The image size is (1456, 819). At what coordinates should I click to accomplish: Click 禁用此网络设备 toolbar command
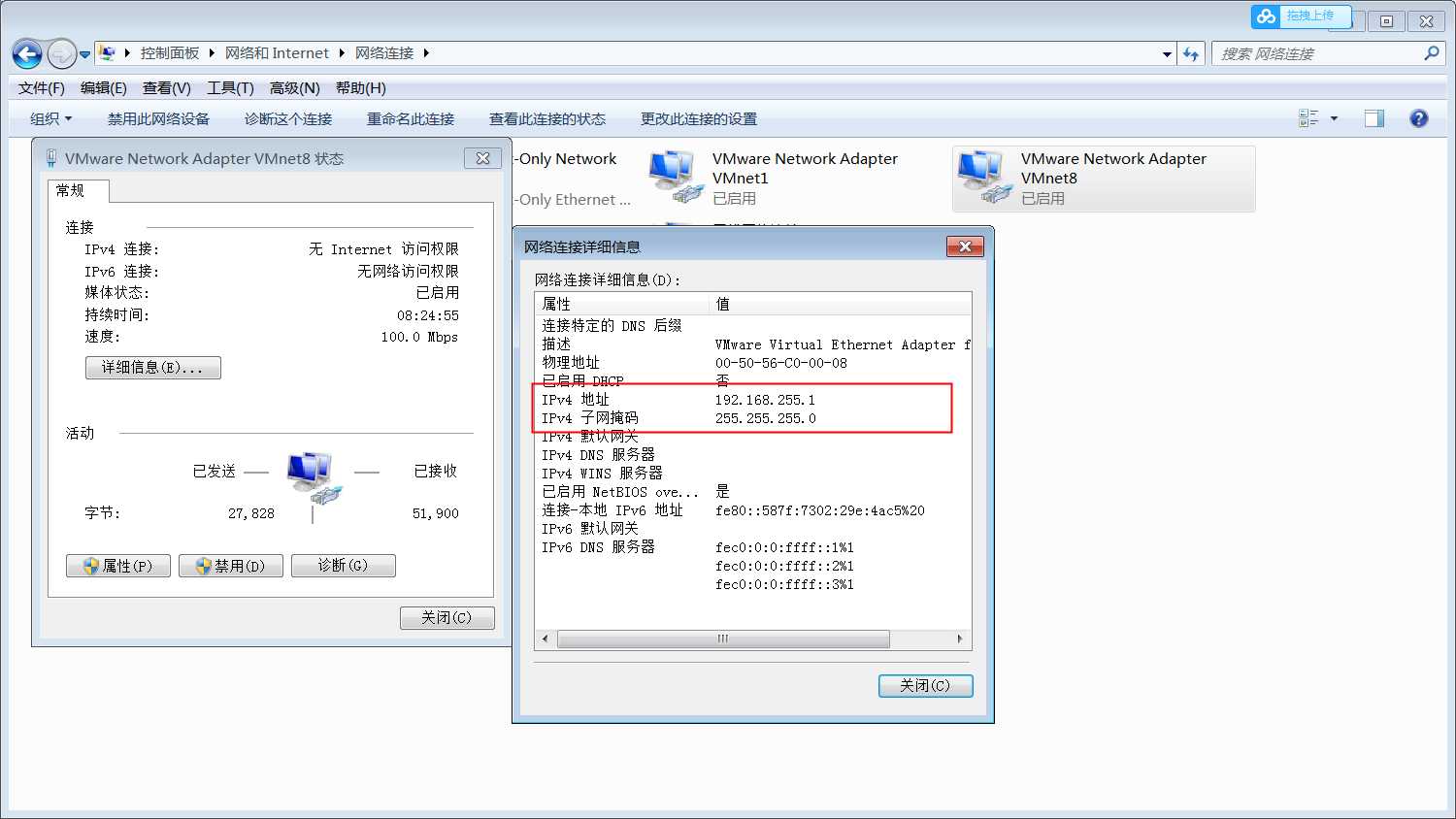coord(158,119)
